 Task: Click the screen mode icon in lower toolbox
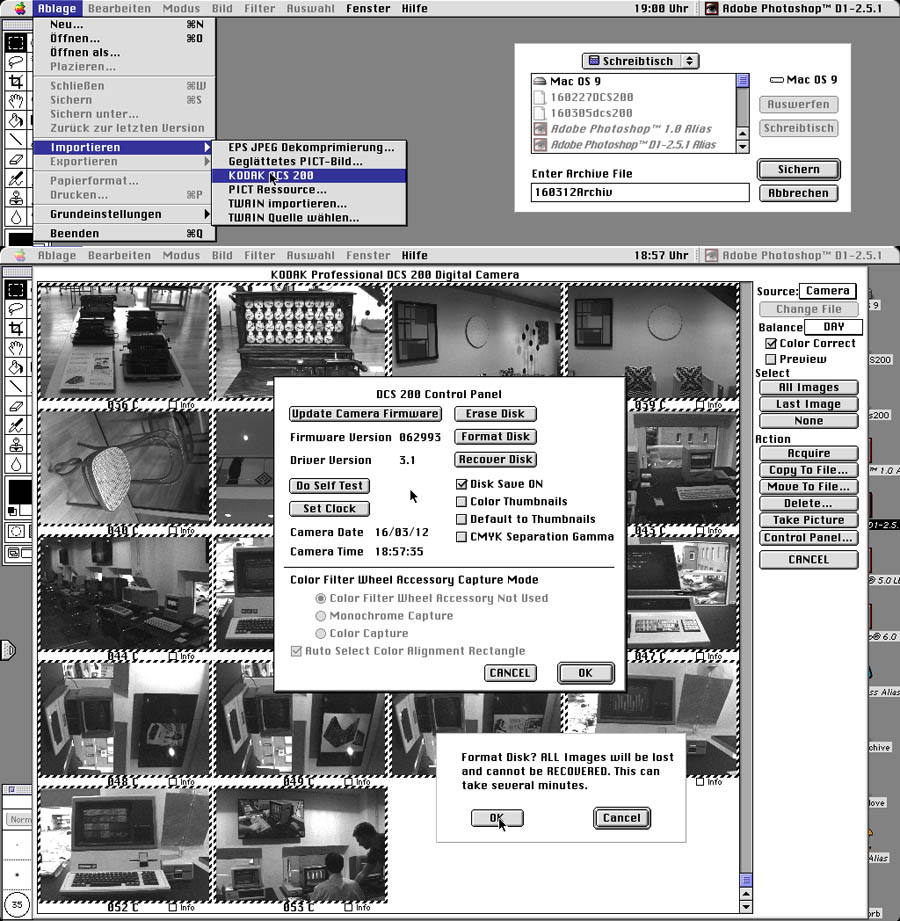tap(14, 553)
